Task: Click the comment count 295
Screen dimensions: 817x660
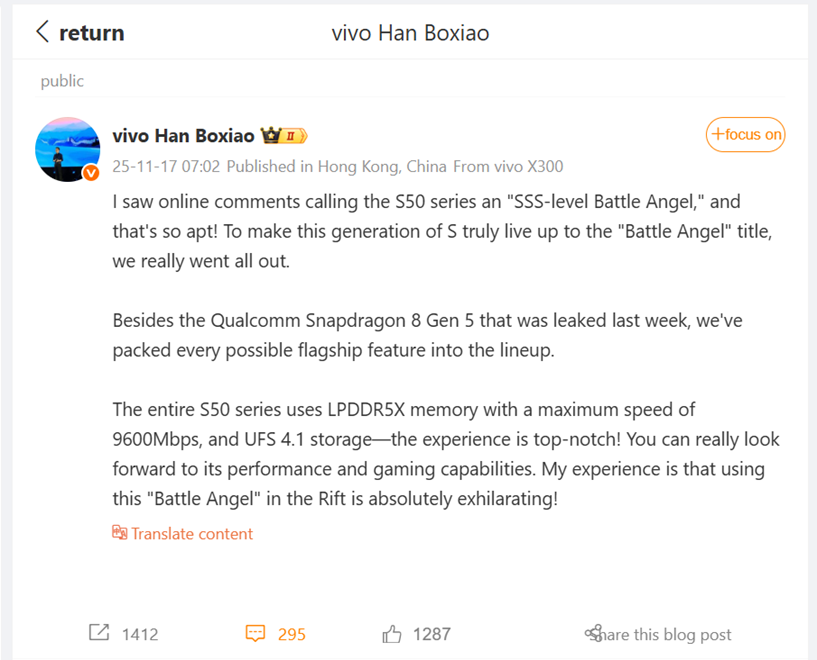Action: 291,634
